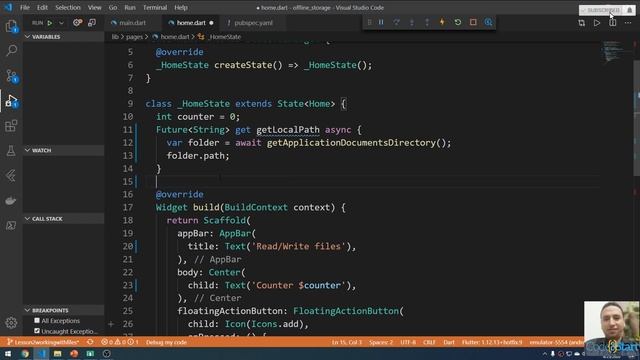The width and height of the screenshot is (640, 360).
Task: Click the git branch status item
Action: click(x=43, y=342)
